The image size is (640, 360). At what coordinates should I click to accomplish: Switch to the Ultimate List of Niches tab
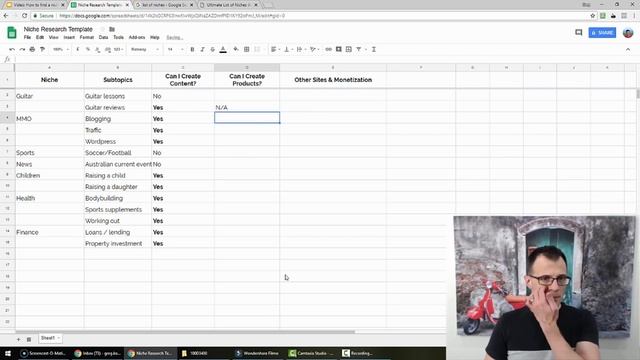click(229, 5)
